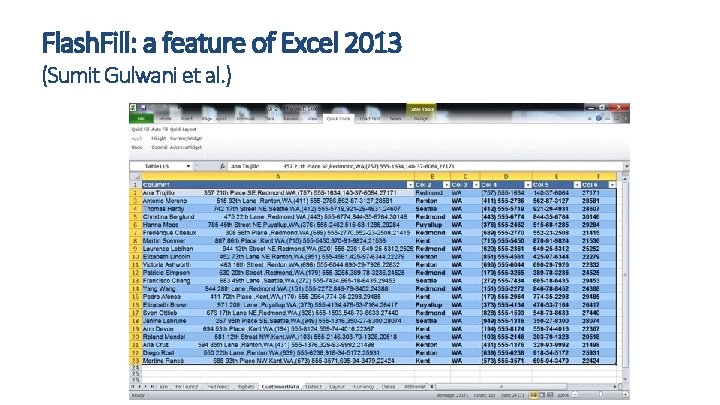
Task: Select column D header
Action: (x=506, y=176)
